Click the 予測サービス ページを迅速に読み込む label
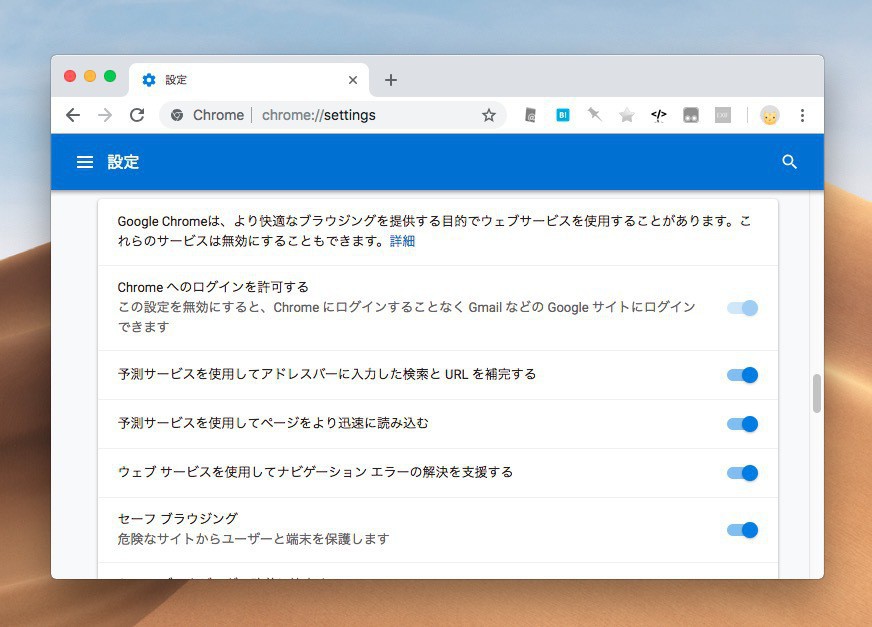This screenshot has height=627, width=872. pyautogui.click(x=273, y=423)
